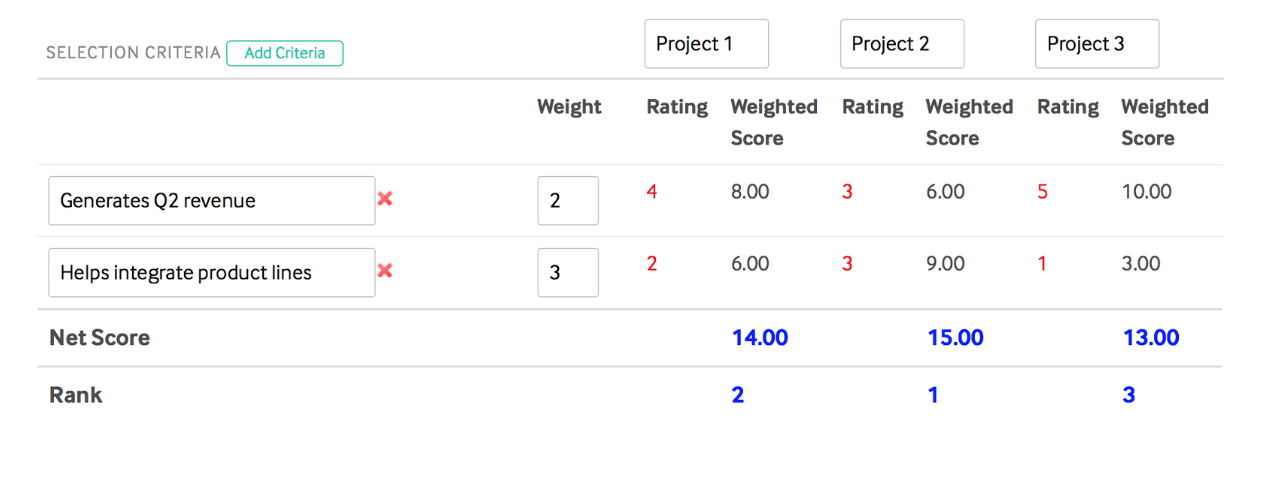This screenshot has height=478, width=1270.
Task: Click Project 2 rating for Q2 revenue
Action: [847, 191]
